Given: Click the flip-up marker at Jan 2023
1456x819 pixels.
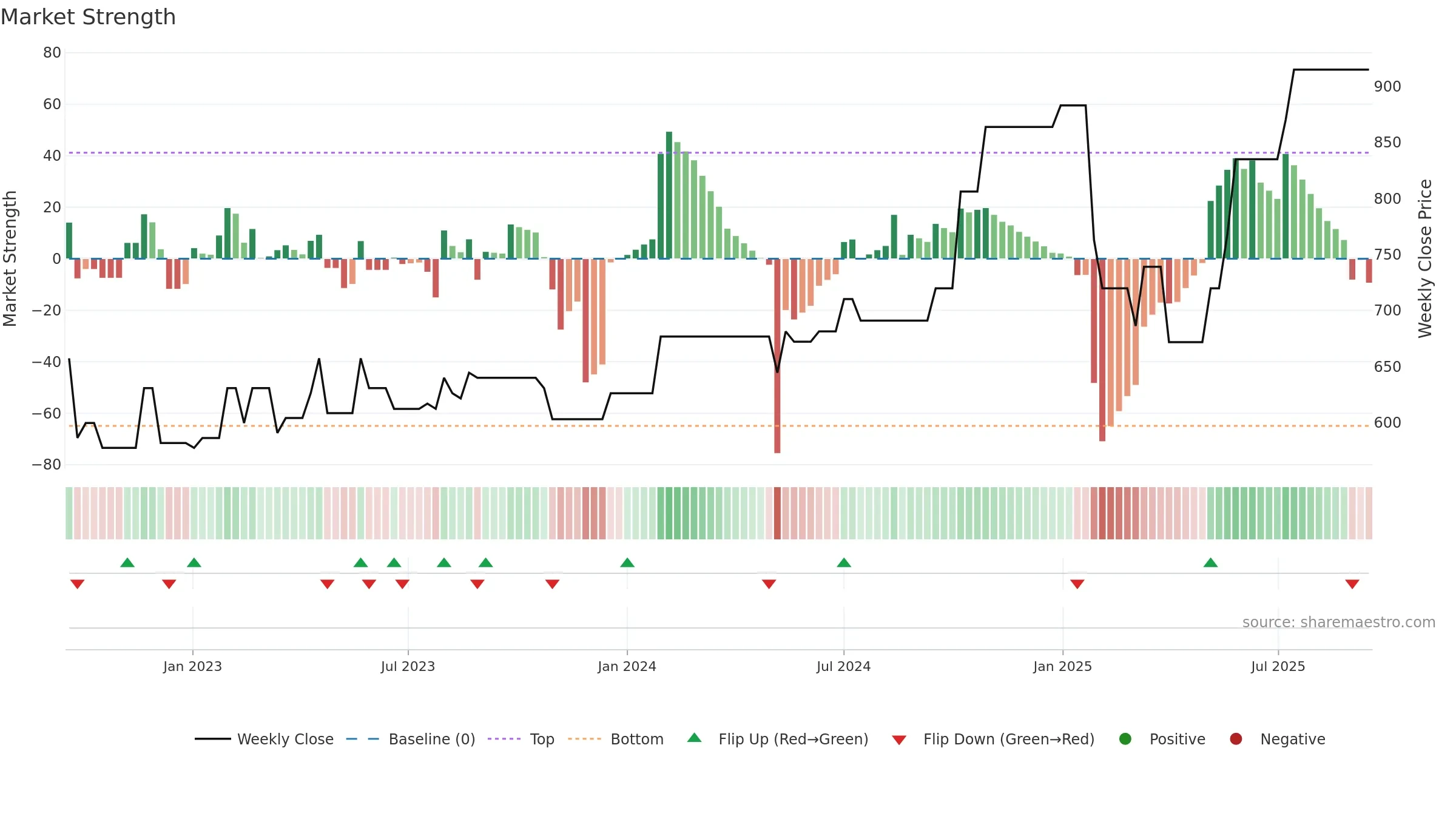Looking at the screenshot, I should coord(194,562).
